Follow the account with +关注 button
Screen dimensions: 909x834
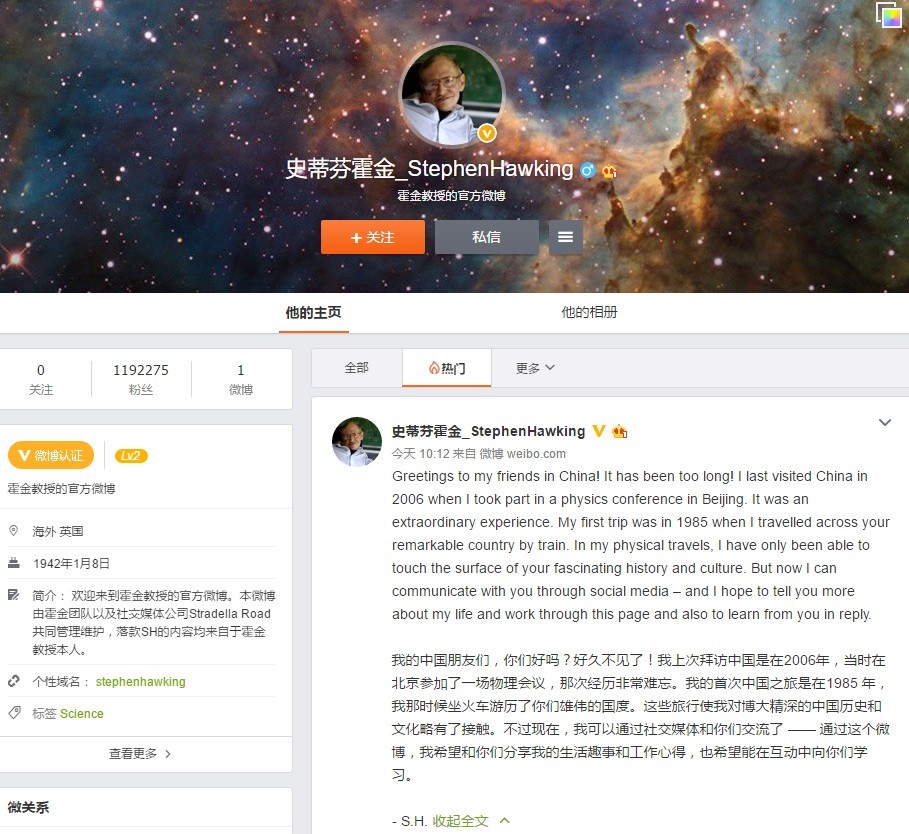click(373, 236)
